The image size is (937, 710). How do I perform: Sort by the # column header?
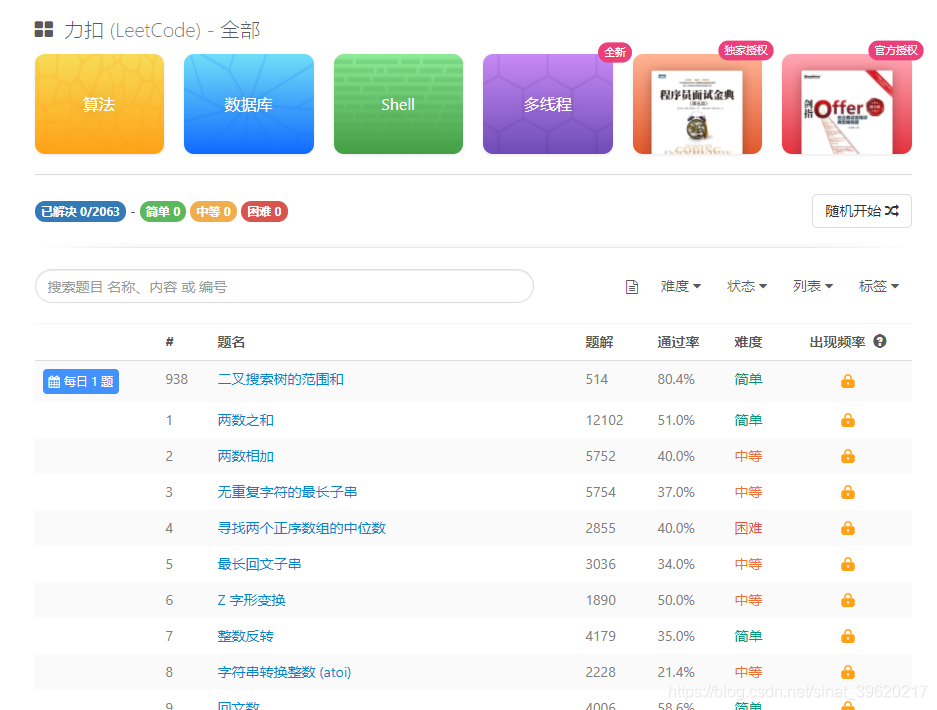pos(170,342)
